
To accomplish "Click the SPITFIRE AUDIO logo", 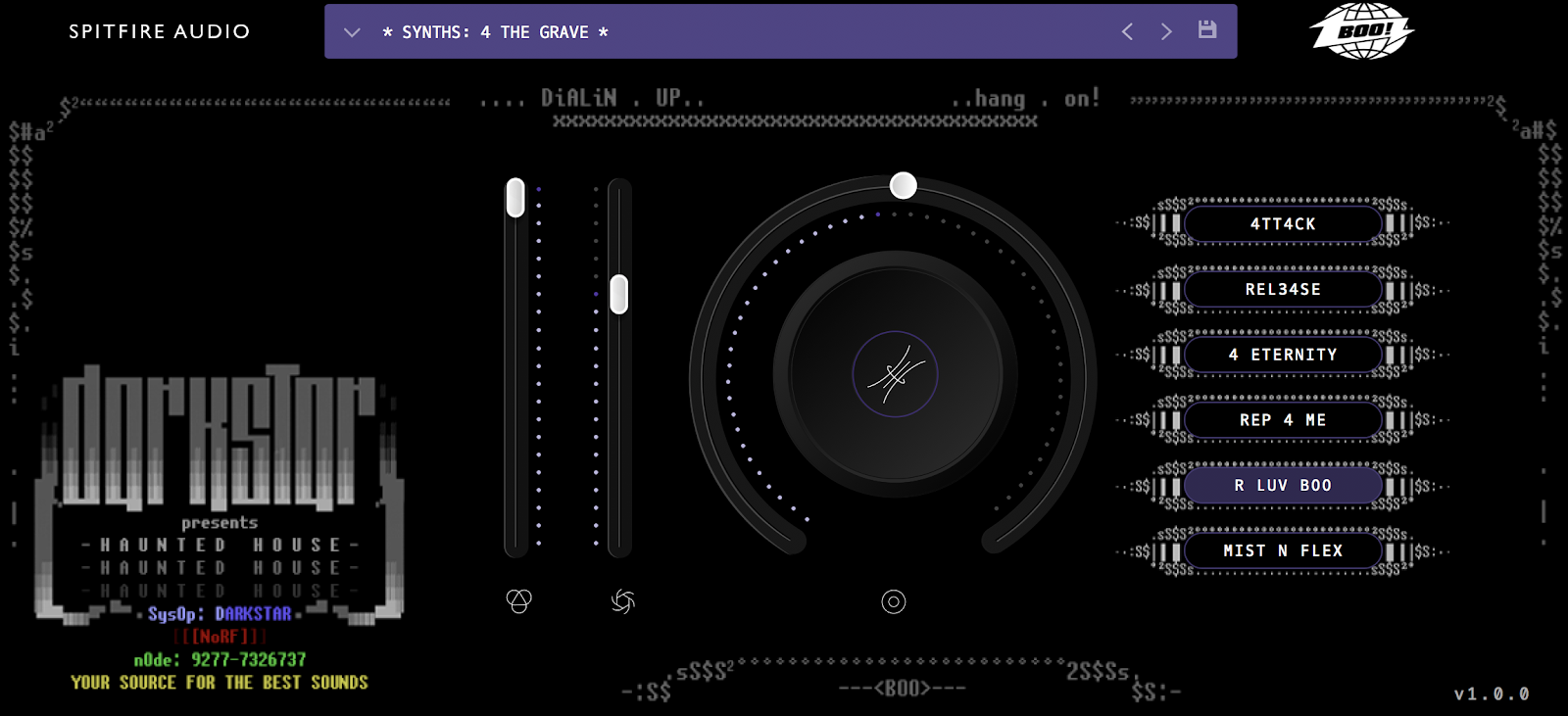I will coord(160,31).
